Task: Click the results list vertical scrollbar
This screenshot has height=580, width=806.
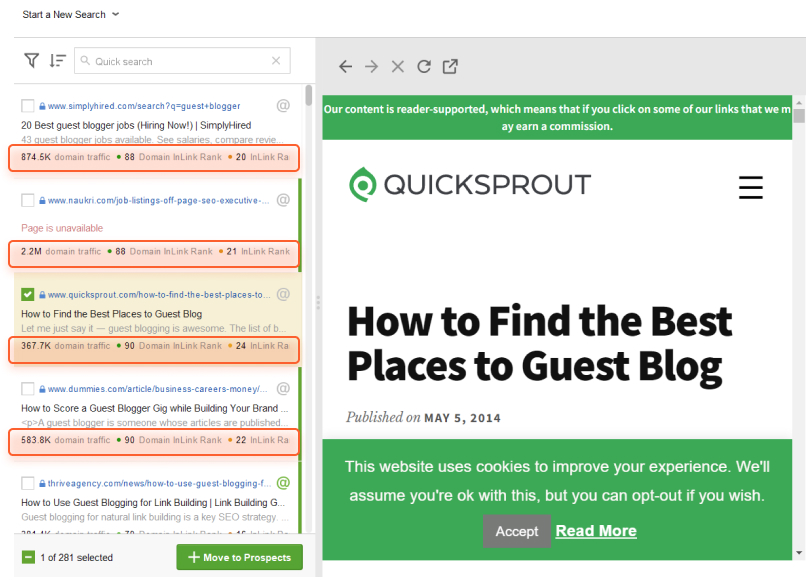Action: 308,95
